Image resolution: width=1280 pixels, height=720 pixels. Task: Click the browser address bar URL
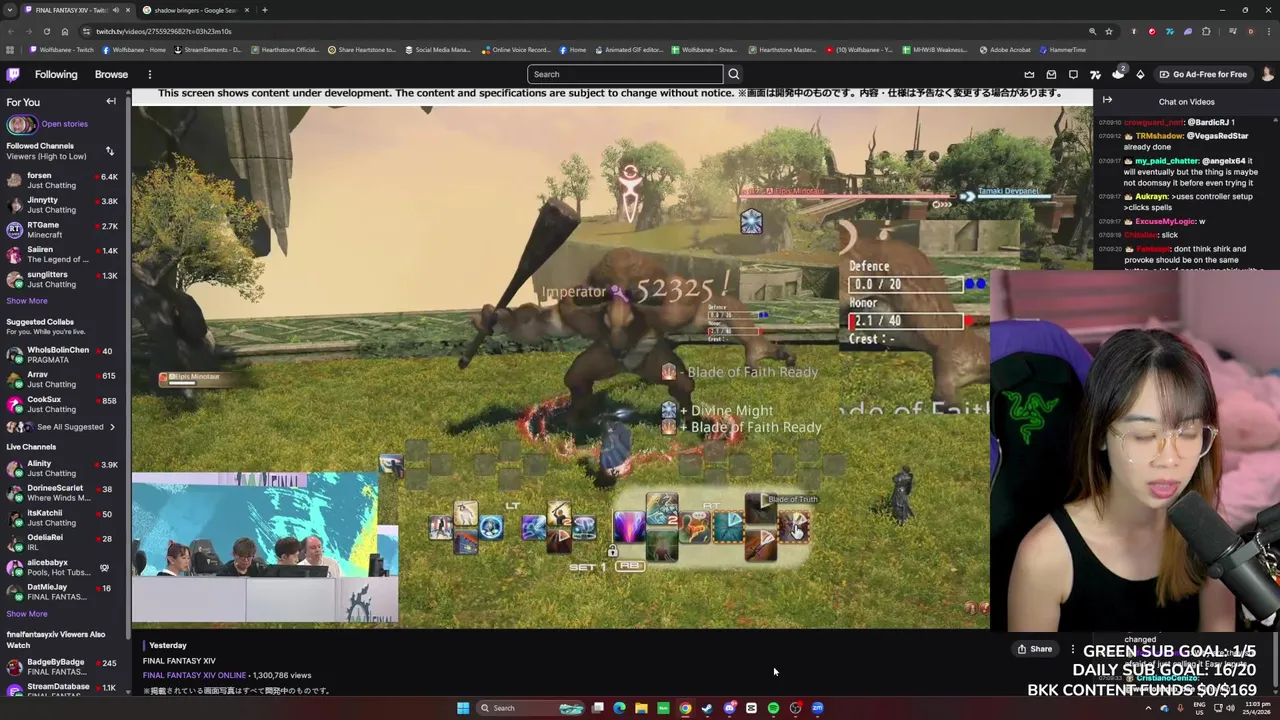[x=164, y=31]
